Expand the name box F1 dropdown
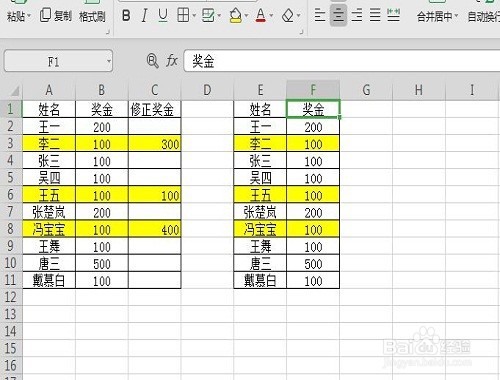 pos(108,61)
